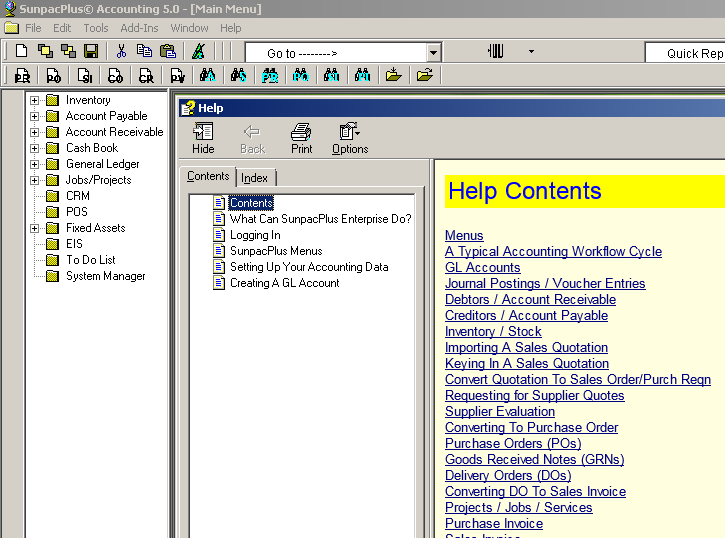Select To Do List in the tree
The width and height of the screenshot is (725, 538).
click(x=91, y=260)
